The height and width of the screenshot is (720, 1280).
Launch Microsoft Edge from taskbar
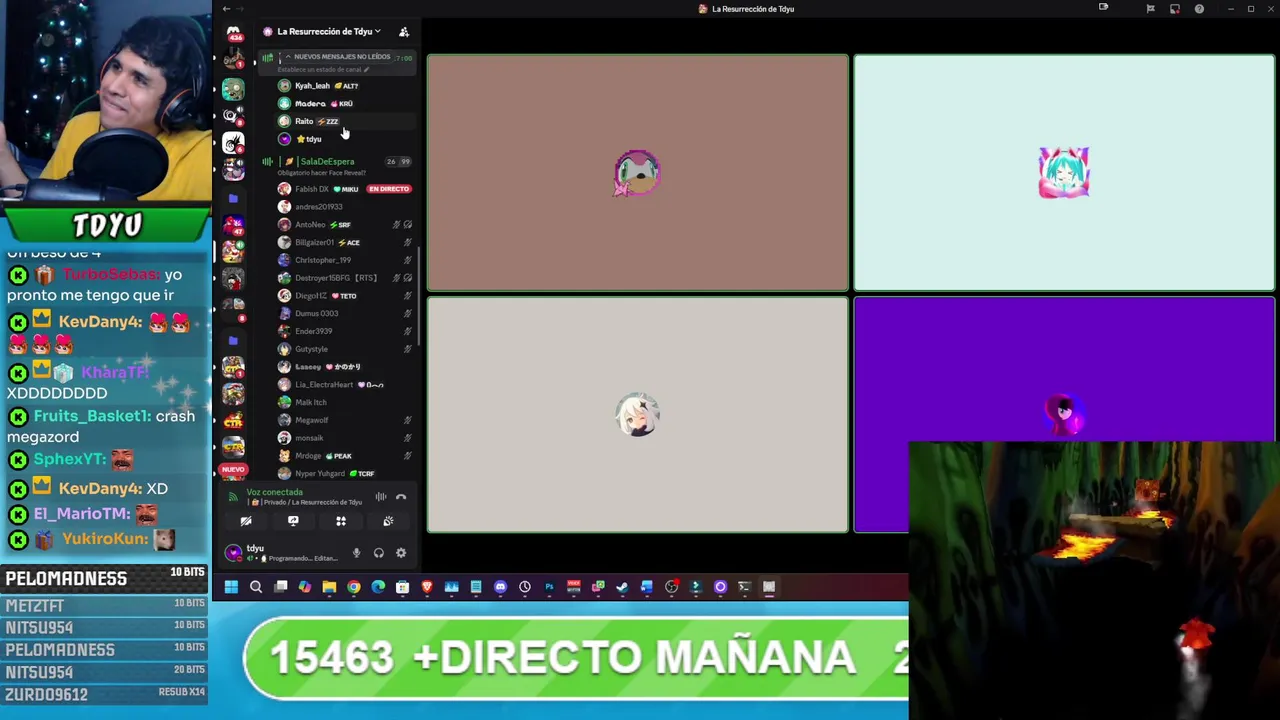(x=378, y=587)
